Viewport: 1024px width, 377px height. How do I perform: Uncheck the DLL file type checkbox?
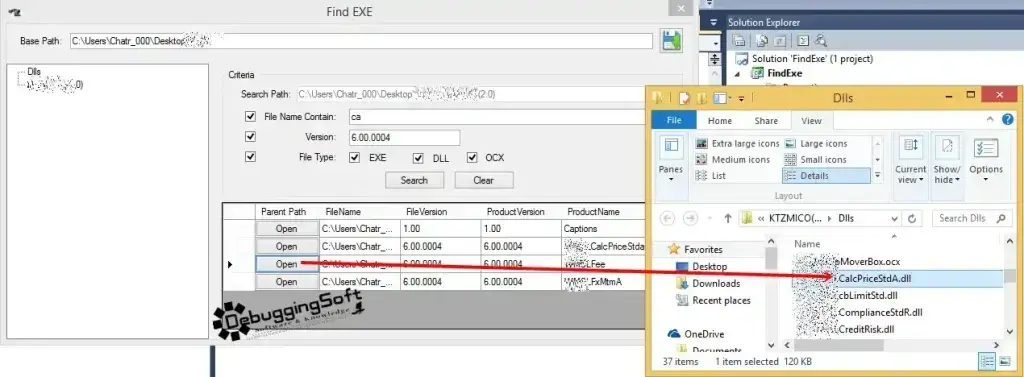pyautogui.click(x=418, y=157)
